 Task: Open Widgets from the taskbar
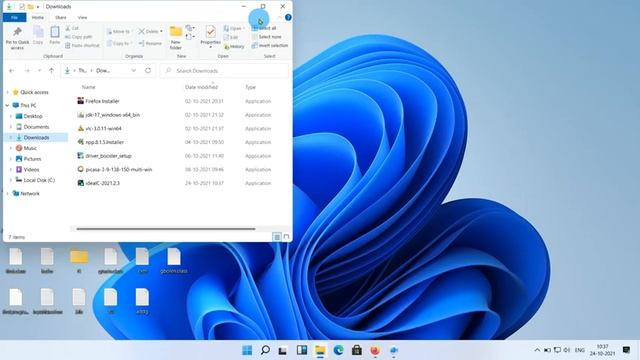coord(302,350)
